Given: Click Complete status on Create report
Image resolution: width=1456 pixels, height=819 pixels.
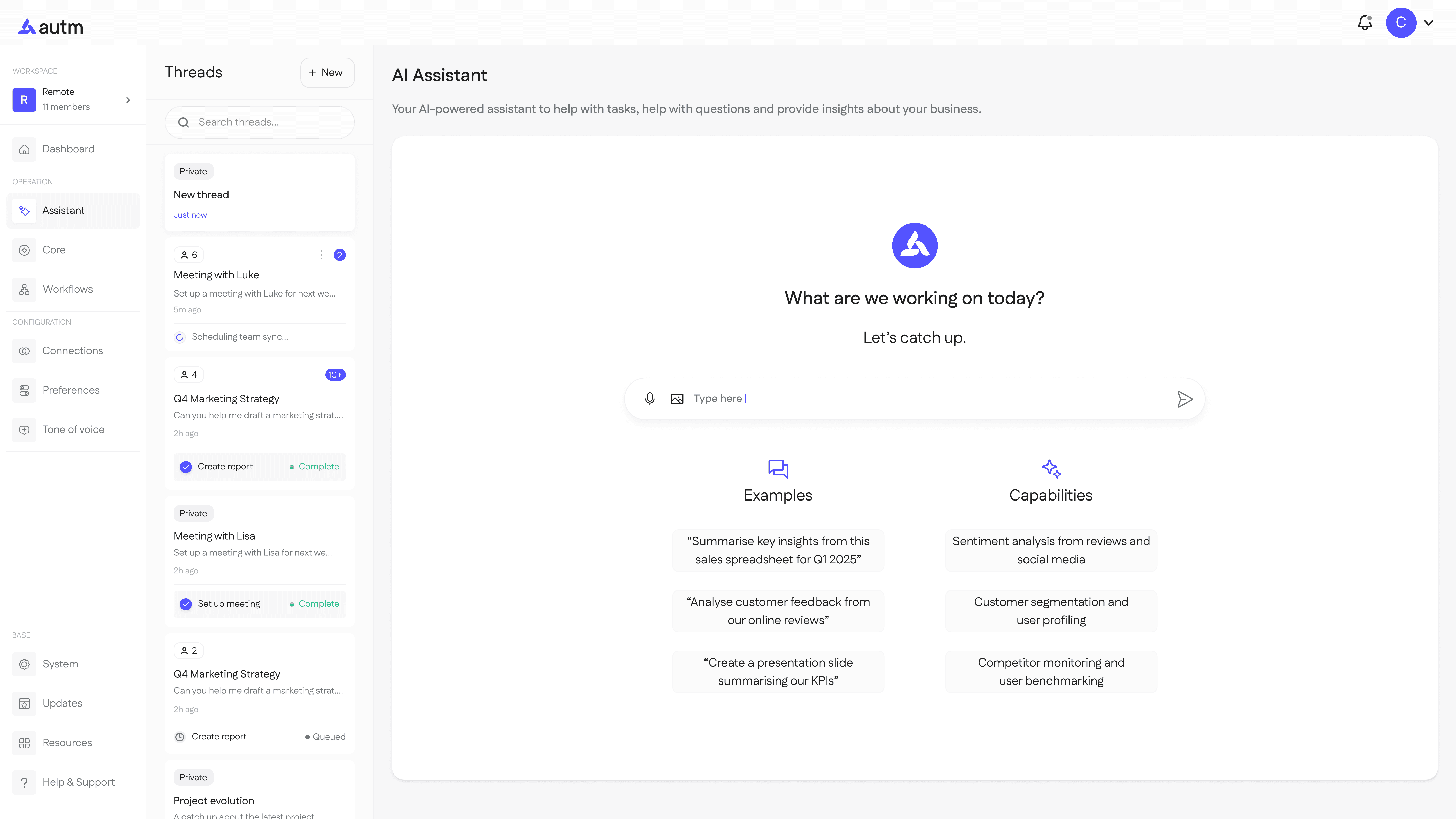Looking at the screenshot, I should tap(314, 467).
